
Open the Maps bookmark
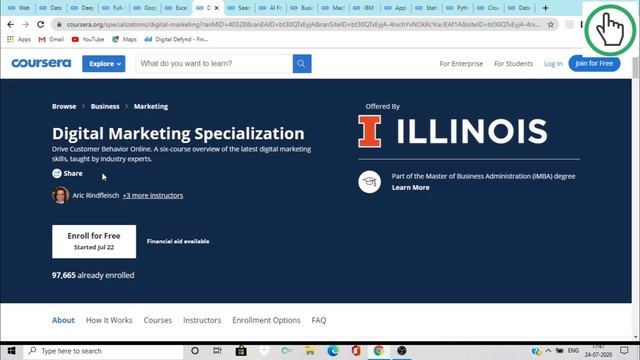124,39
